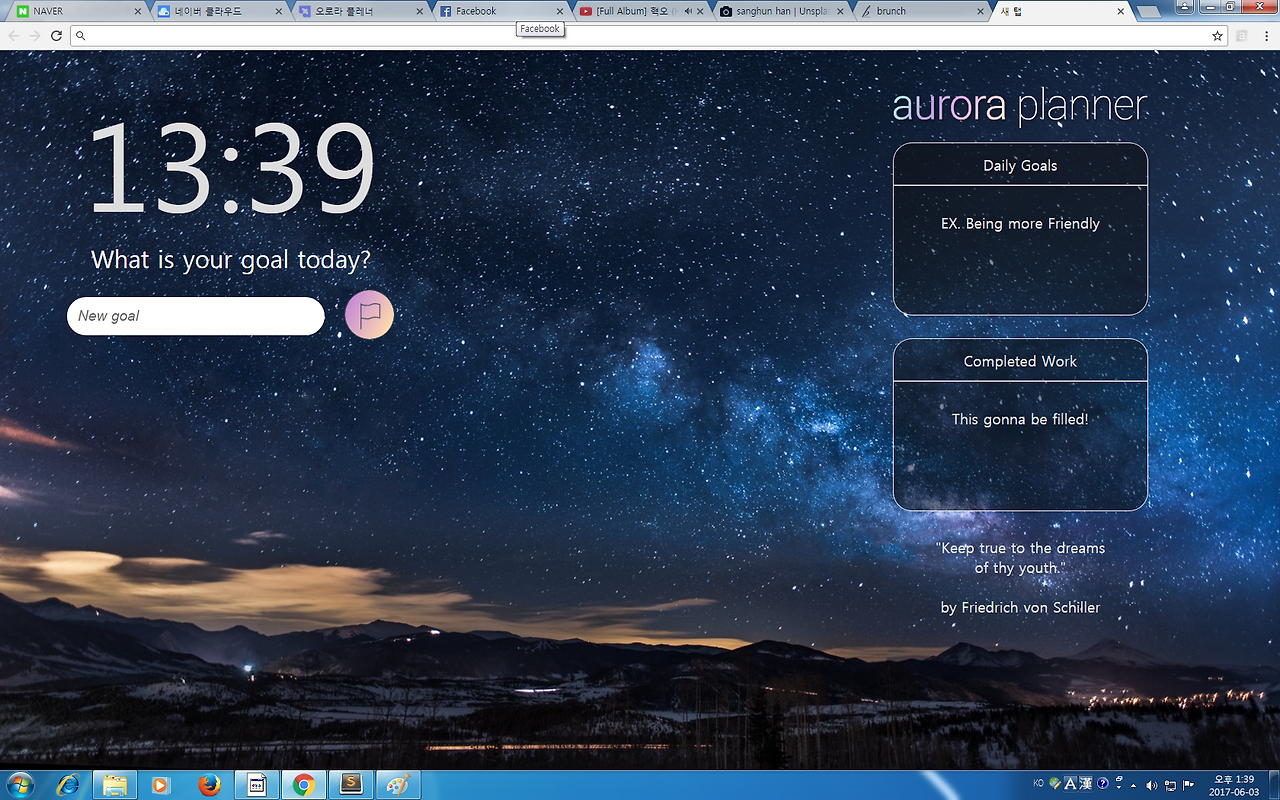
Task: Toggle the IME 'A' input mode button
Action: point(1070,784)
